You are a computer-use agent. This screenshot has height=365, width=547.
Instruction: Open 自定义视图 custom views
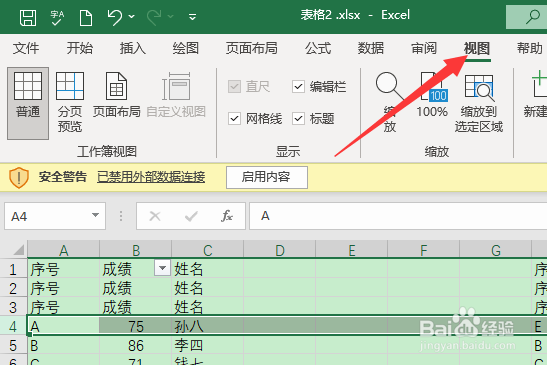click(x=176, y=95)
